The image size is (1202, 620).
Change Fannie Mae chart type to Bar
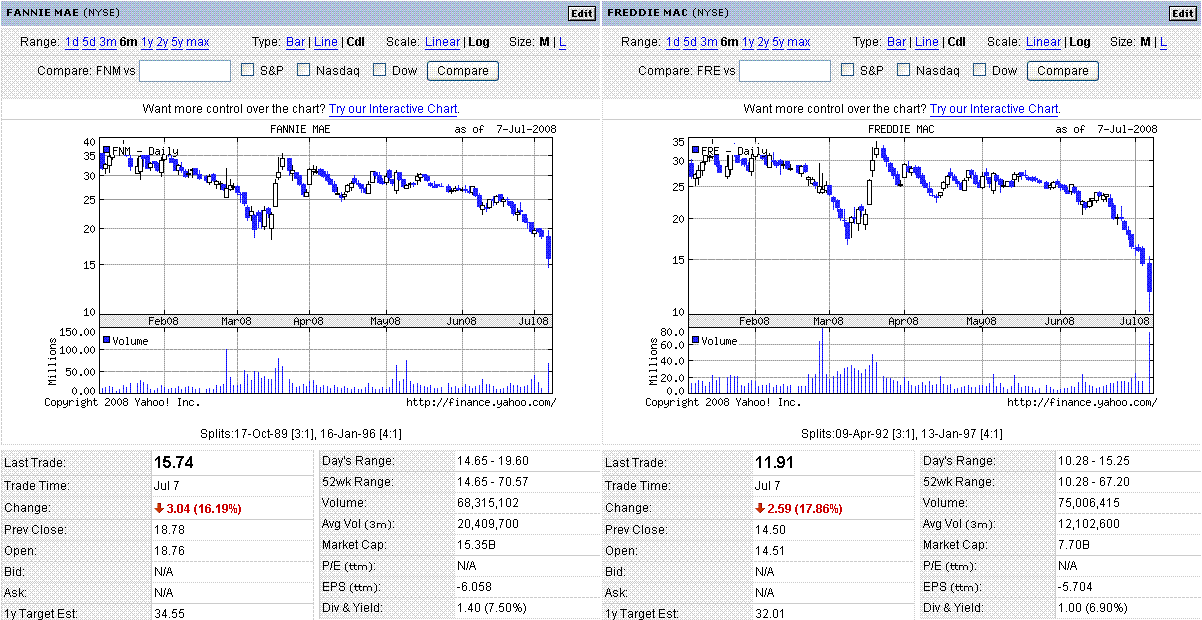click(296, 42)
